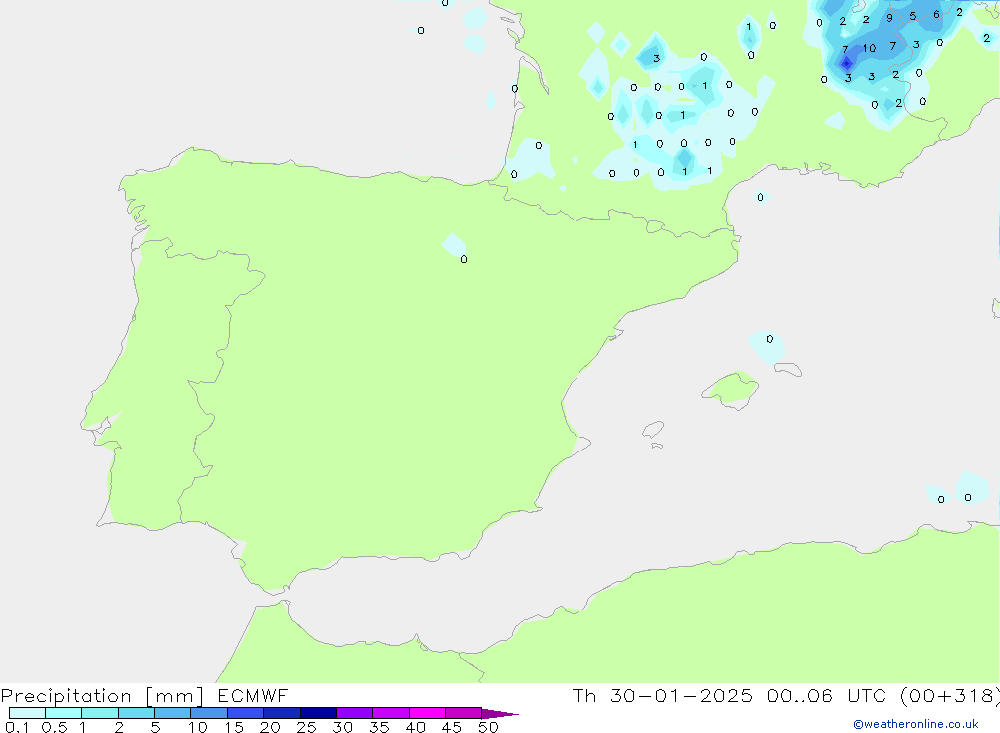Click the '25' legend scale label
The image size is (1000, 733).
pos(306,727)
